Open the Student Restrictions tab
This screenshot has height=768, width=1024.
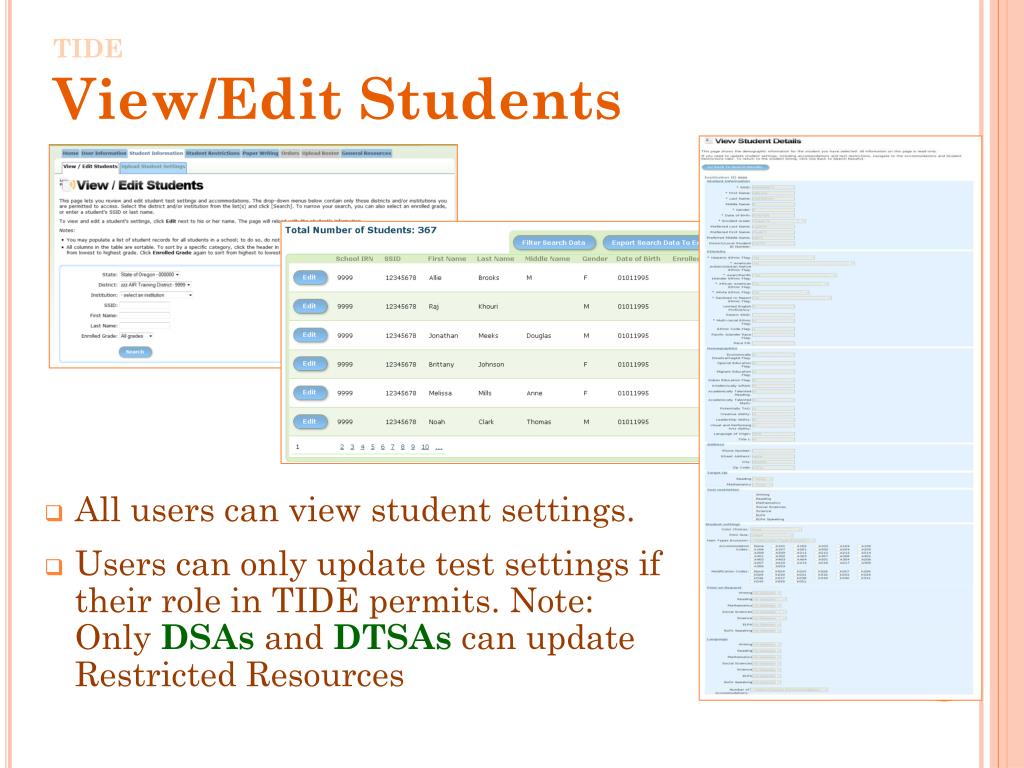tap(213, 153)
